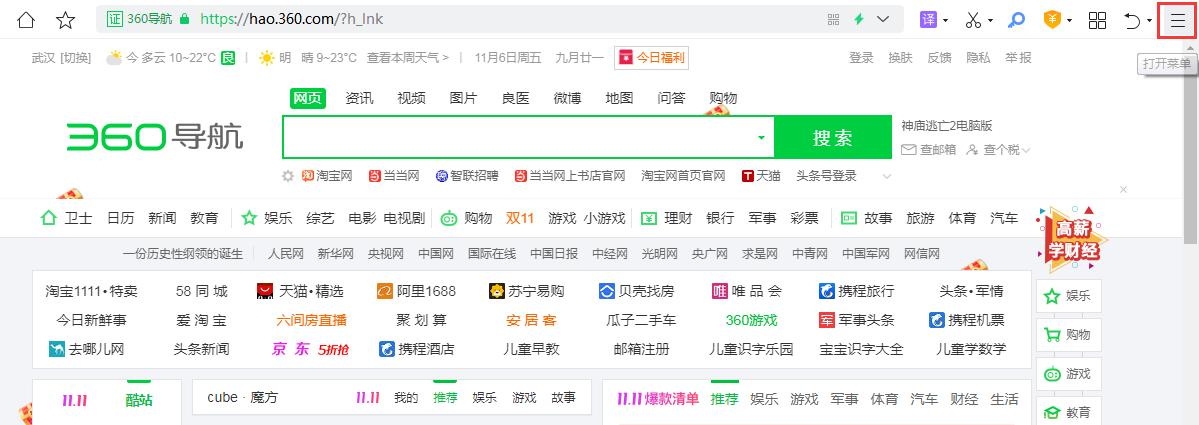Click the 今日福利 button
The image size is (1199, 425).
[x=650, y=57]
